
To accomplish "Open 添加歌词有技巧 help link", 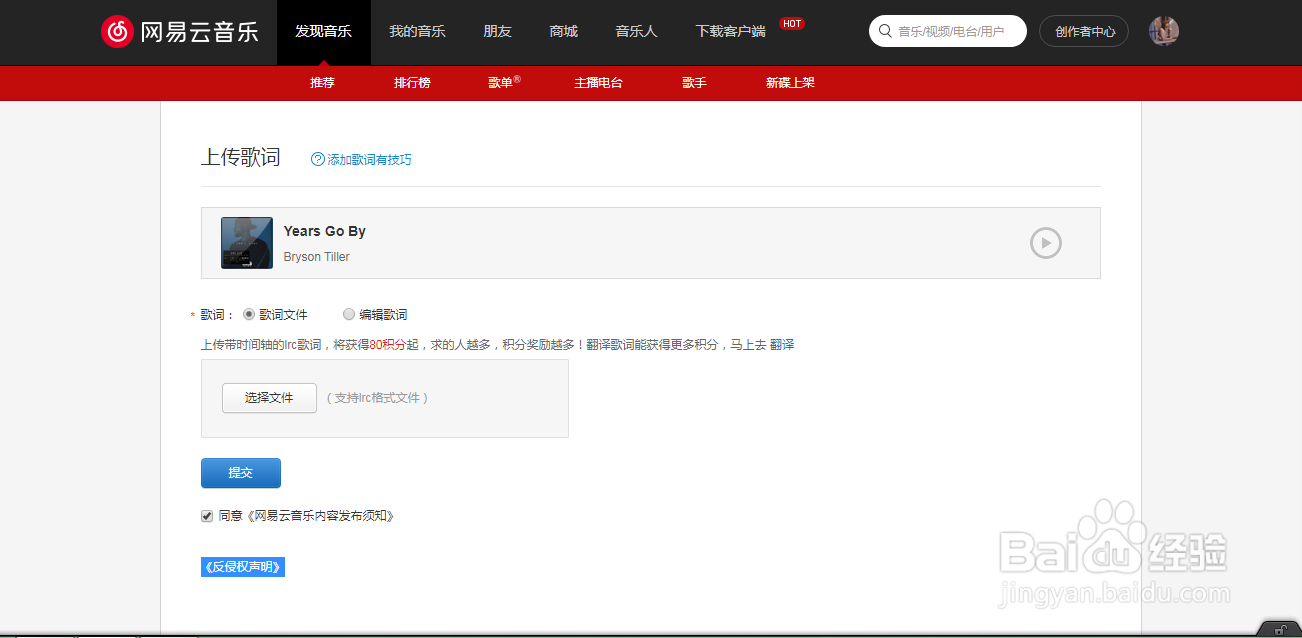I will (x=369, y=160).
